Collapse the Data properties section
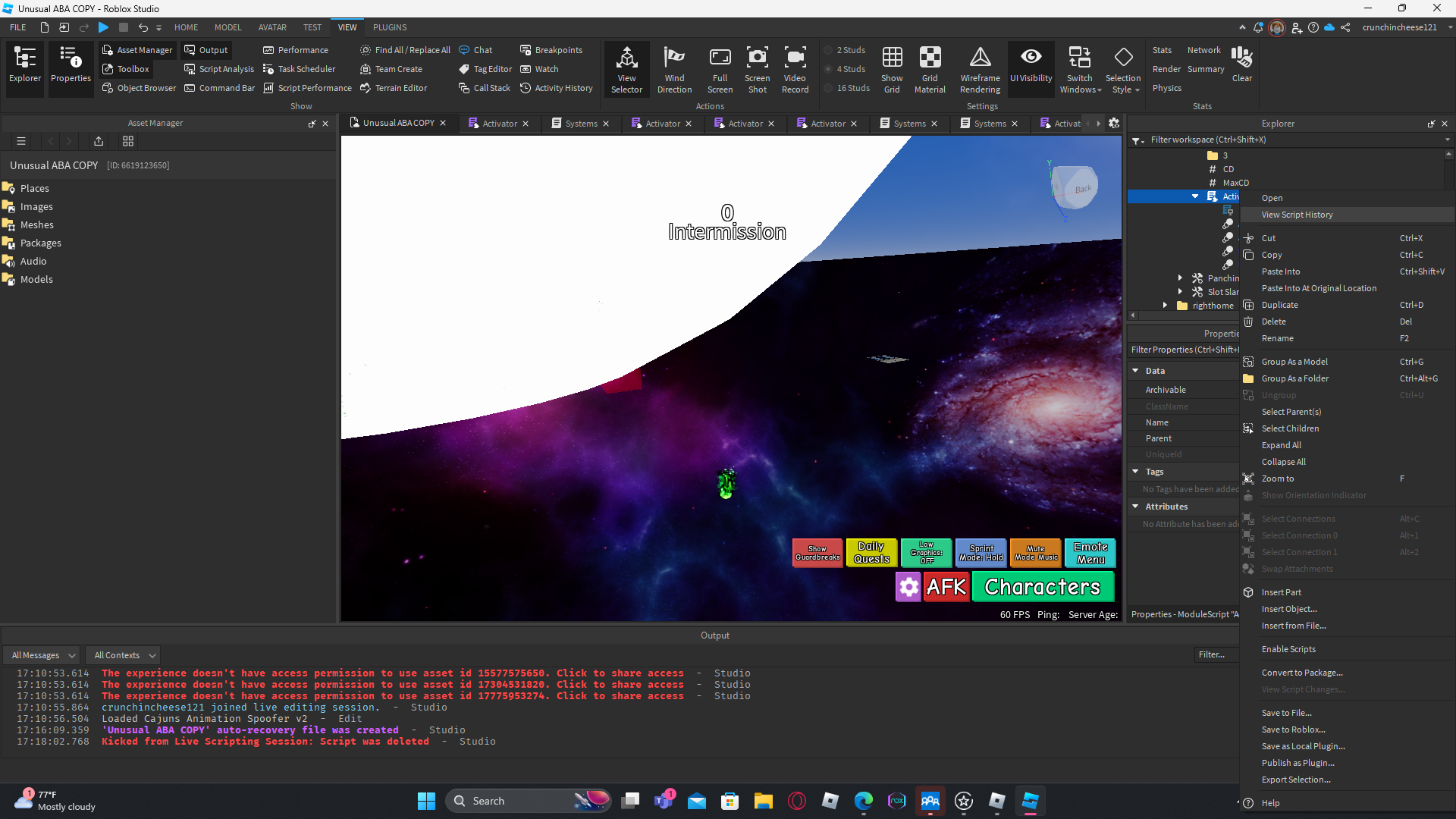The width and height of the screenshot is (1456, 819). pos(1135,371)
